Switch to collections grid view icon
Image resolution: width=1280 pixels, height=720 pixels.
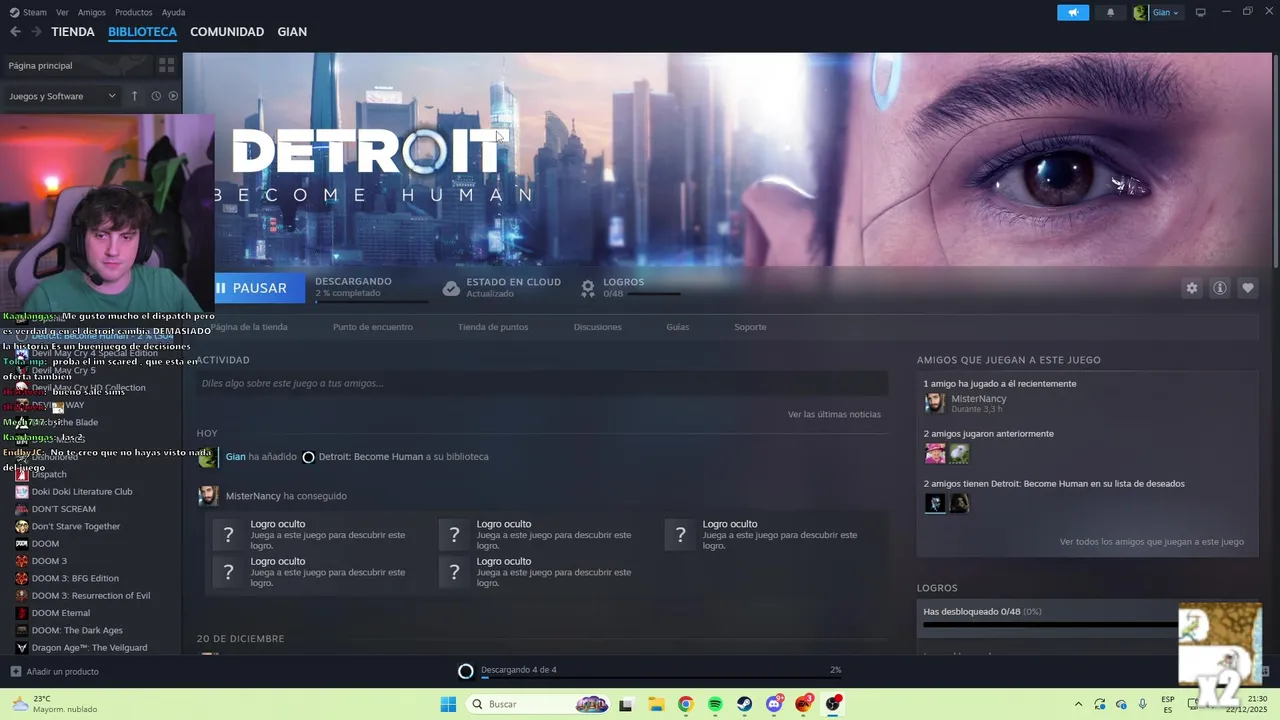(167, 65)
